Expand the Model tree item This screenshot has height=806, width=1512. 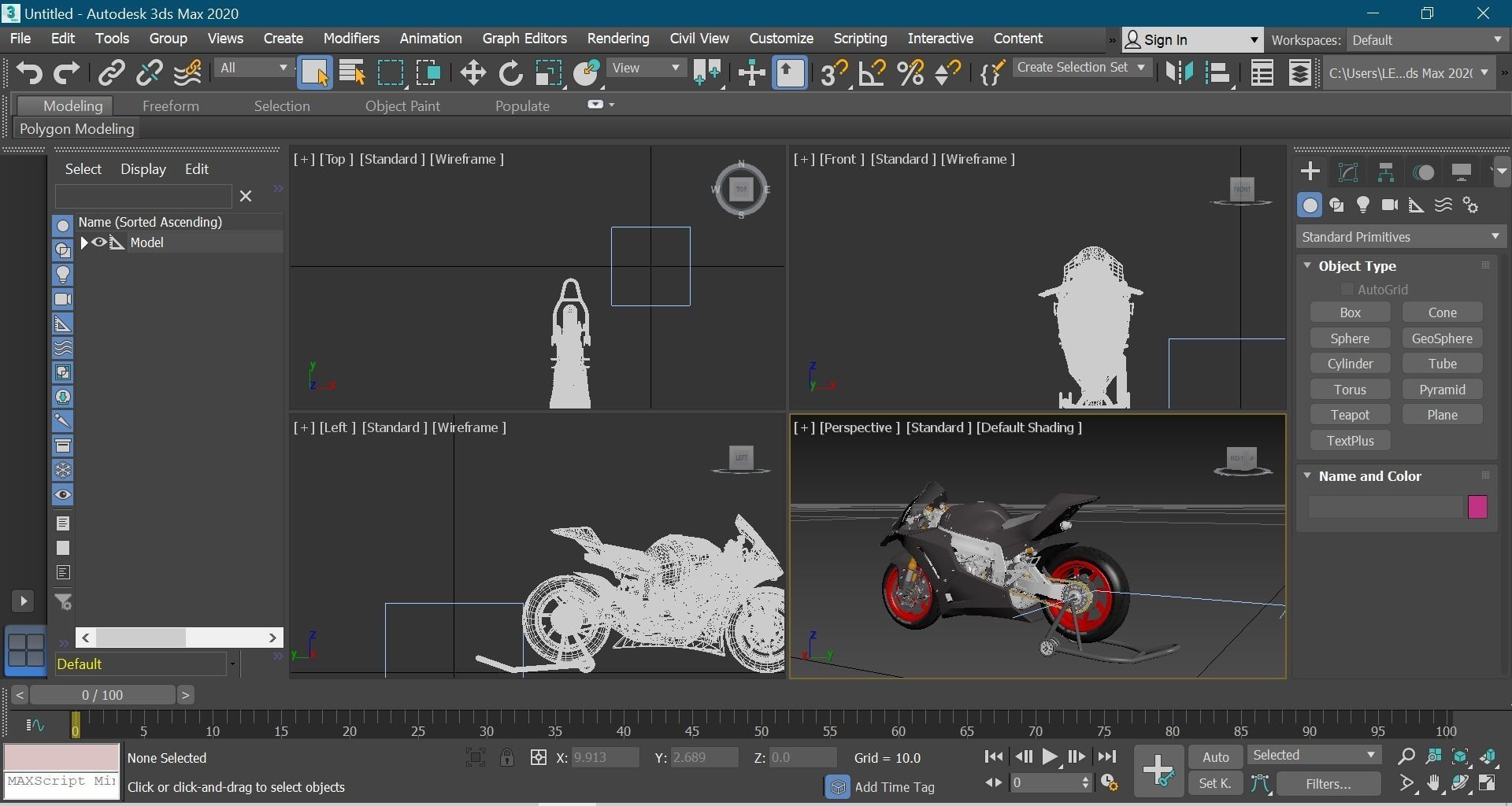point(84,242)
